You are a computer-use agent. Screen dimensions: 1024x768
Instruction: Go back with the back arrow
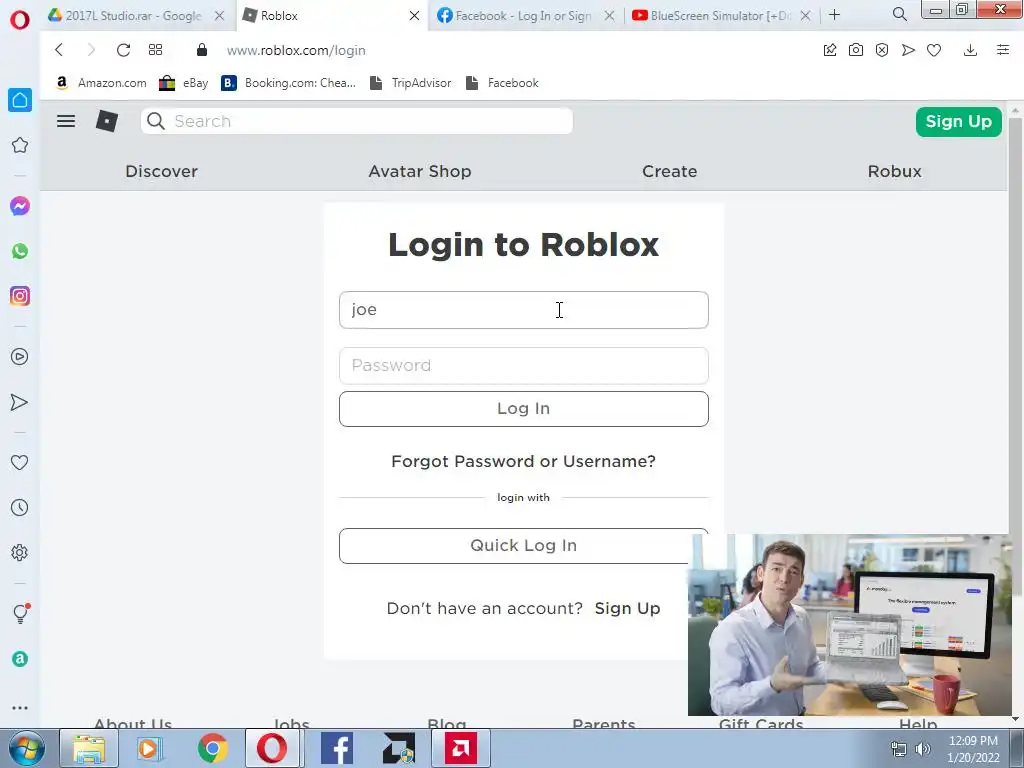(59, 50)
